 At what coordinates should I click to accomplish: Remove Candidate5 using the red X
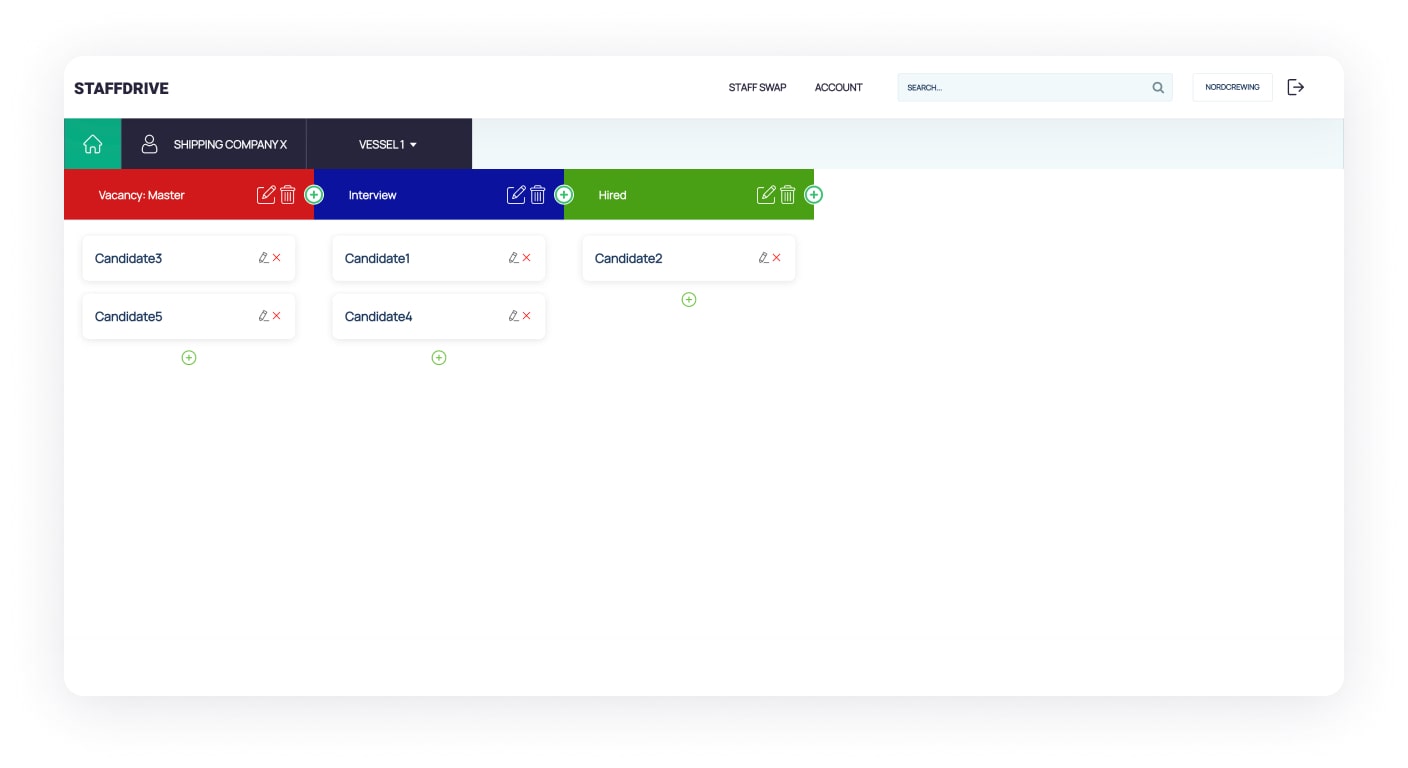click(x=277, y=316)
